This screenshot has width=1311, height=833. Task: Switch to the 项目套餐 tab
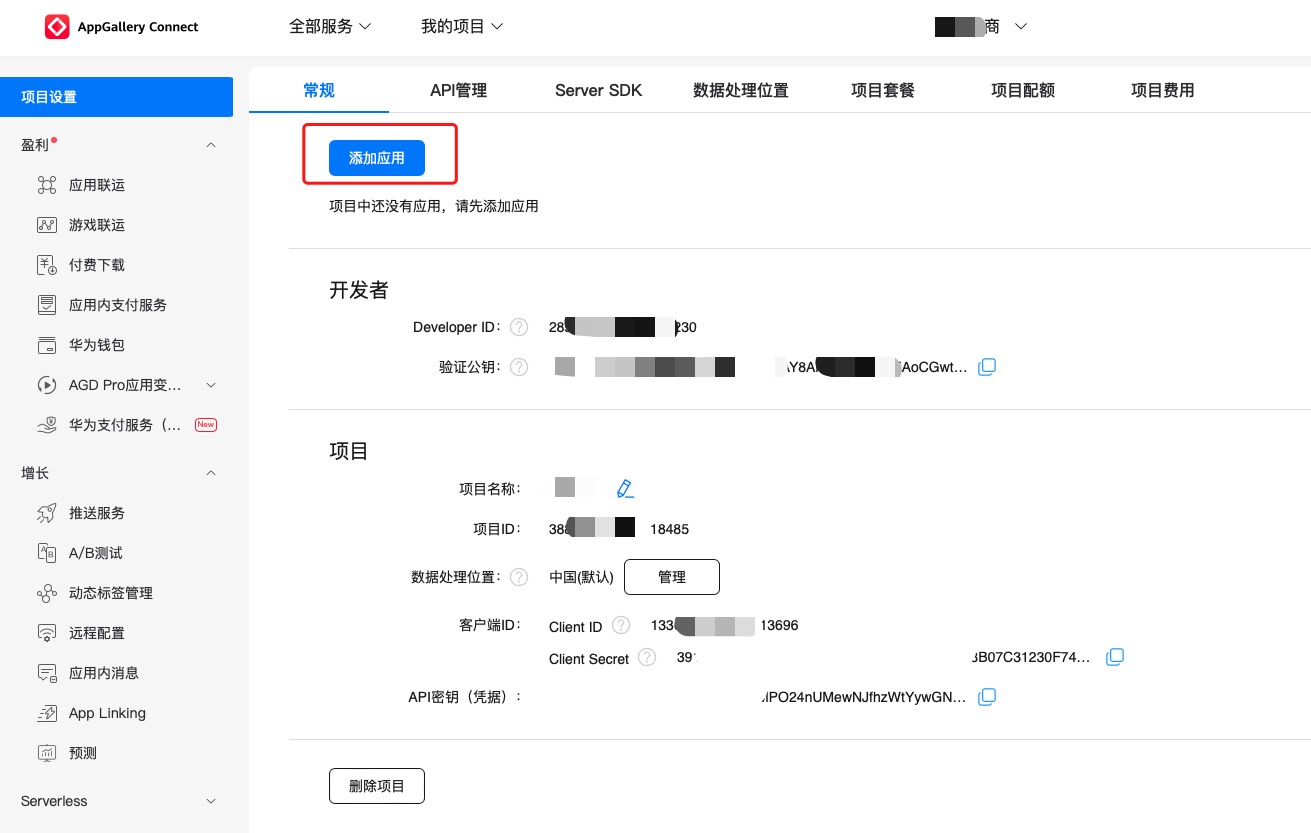pos(883,90)
